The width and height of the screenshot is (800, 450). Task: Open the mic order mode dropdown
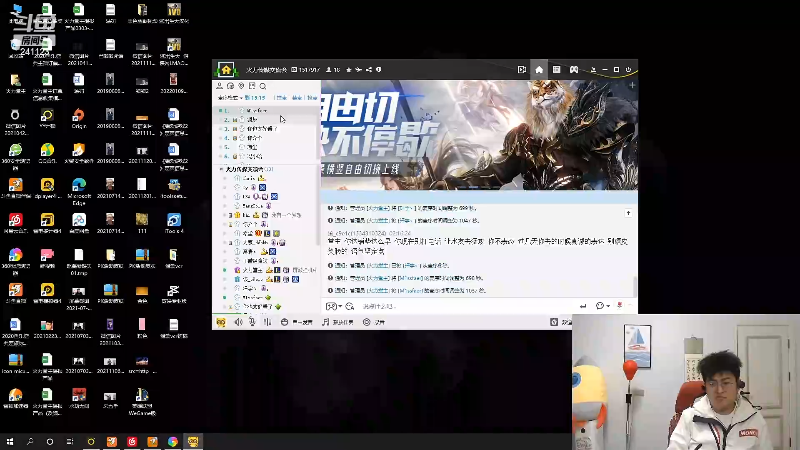coord(230,97)
